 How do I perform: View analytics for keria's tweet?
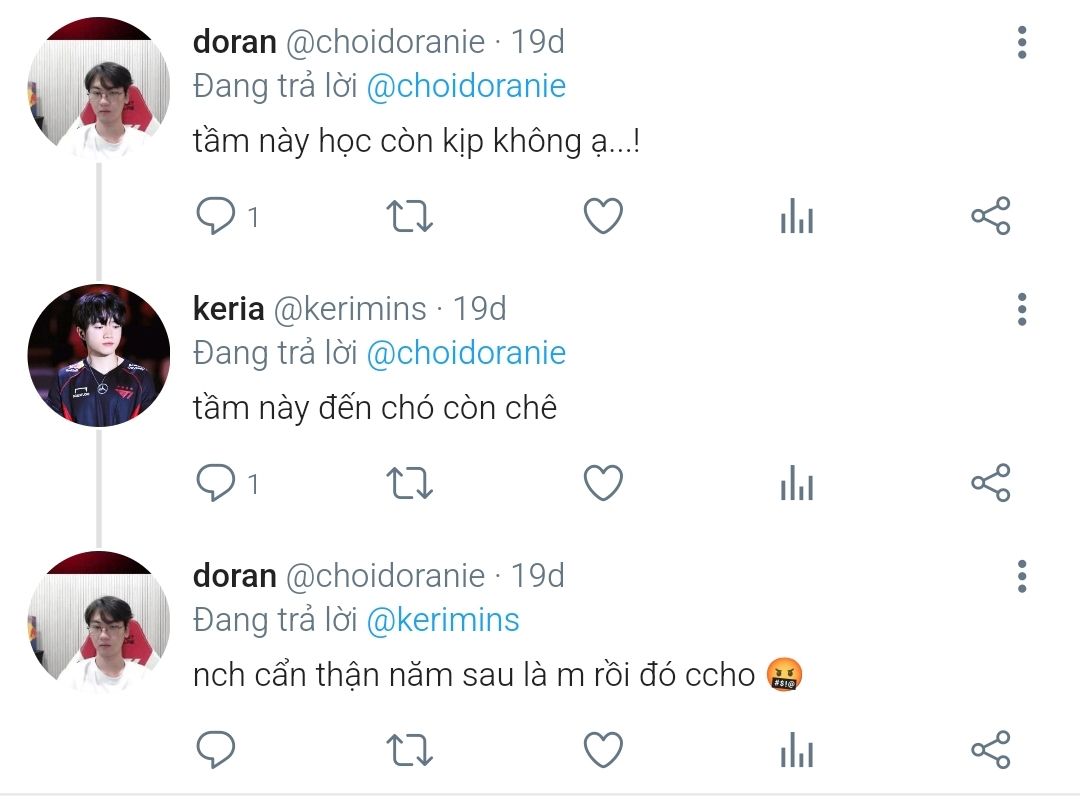click(797, 484)
